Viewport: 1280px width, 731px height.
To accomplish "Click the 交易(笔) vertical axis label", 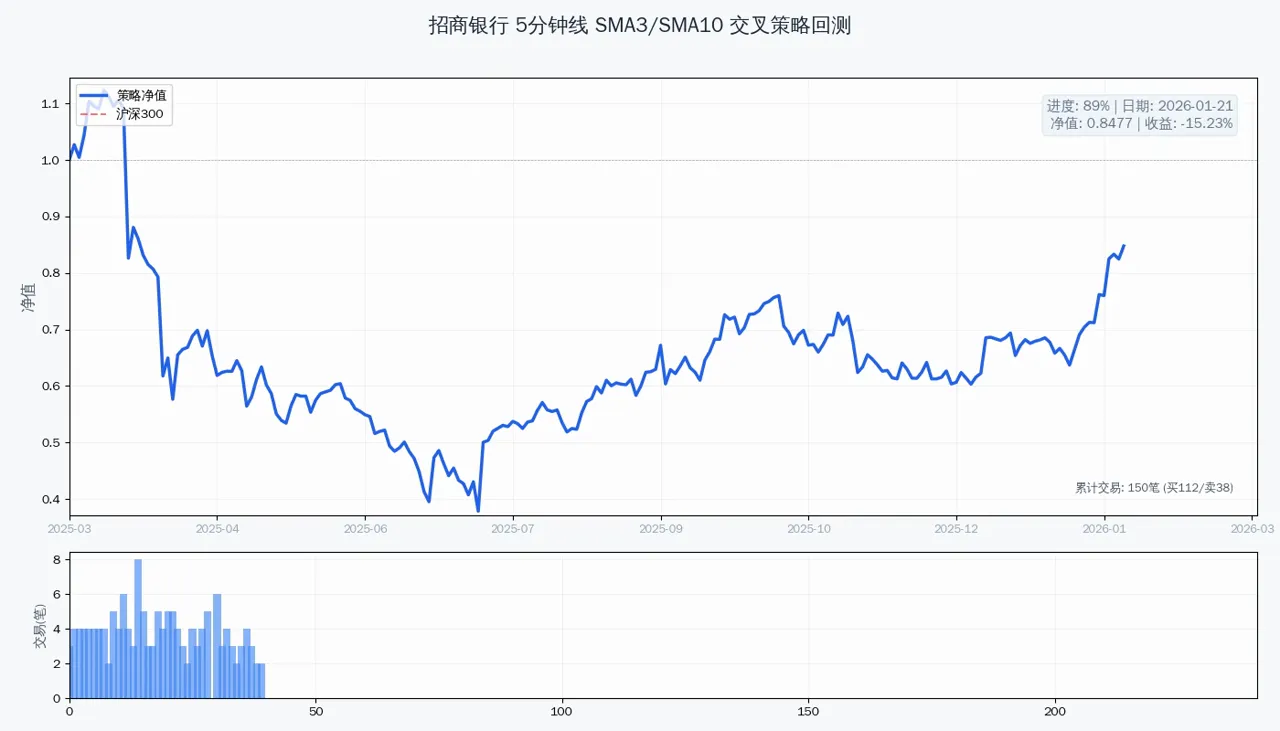I will tap(41, 626).
